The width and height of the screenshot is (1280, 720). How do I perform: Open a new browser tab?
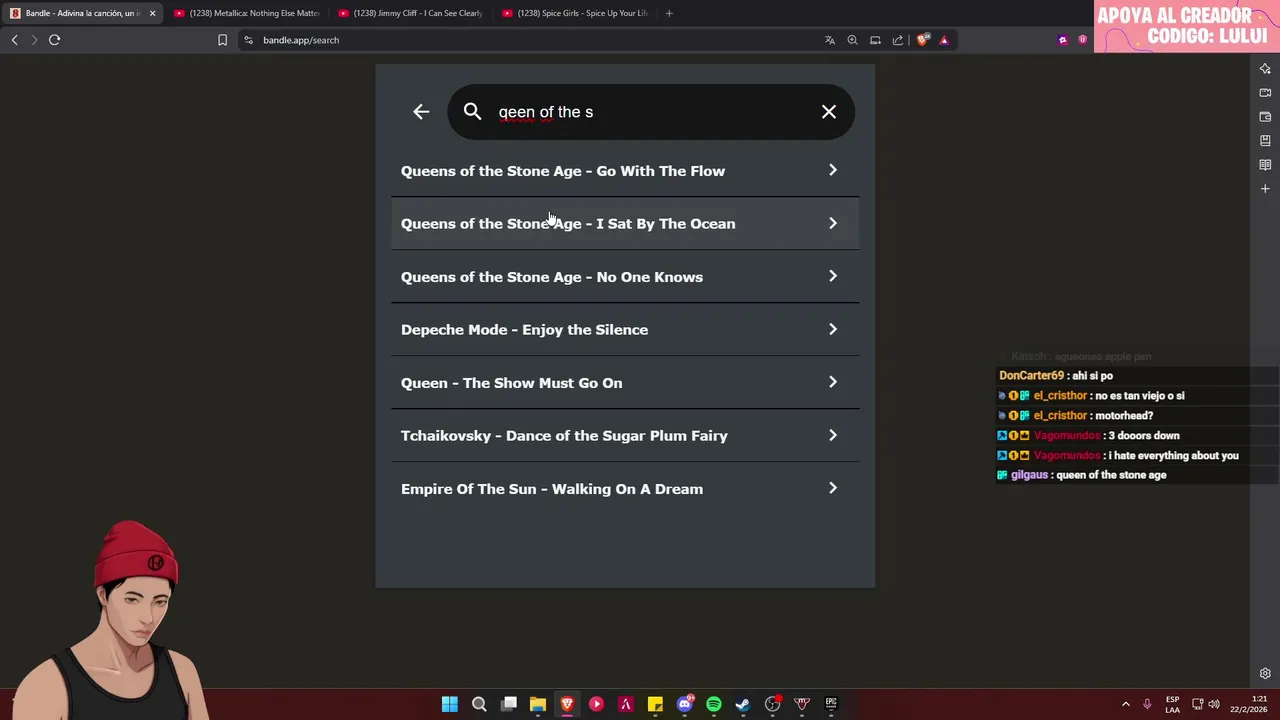click(x=669, y=13)
